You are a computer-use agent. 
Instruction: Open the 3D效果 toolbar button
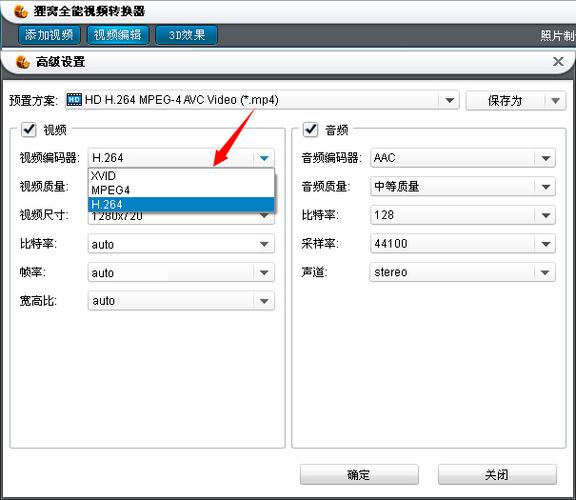(x=187, y=35)
